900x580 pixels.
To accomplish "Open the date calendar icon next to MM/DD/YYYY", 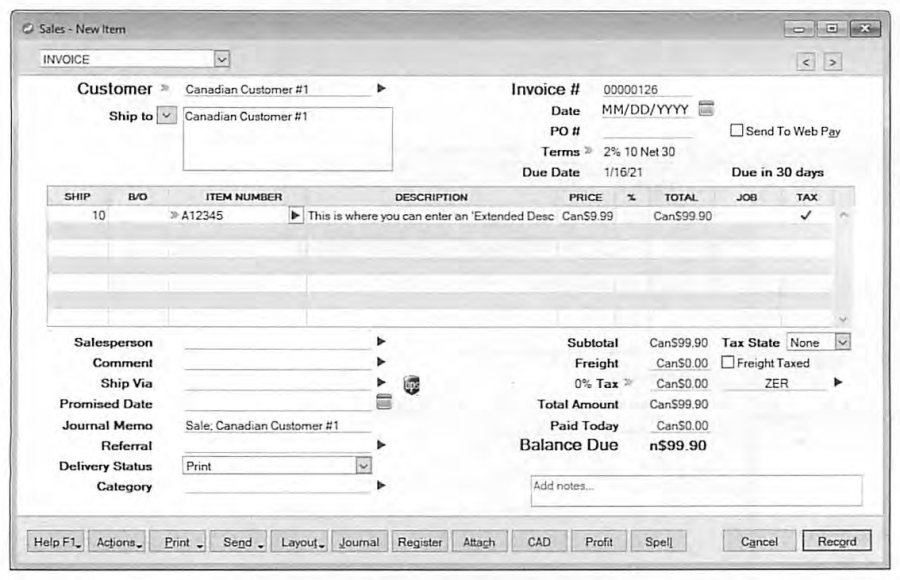I will [706, 108].
